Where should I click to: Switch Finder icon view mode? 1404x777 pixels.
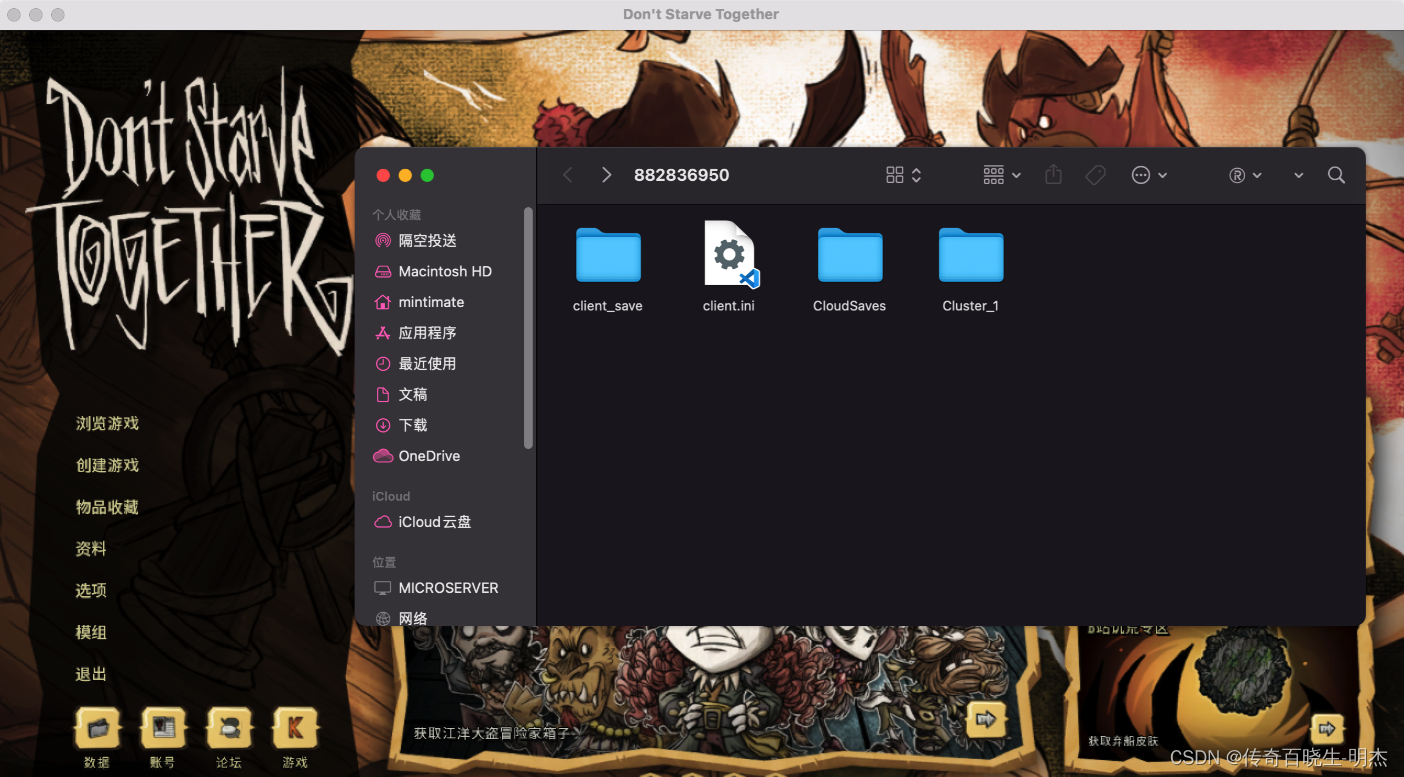coord(903,175)
